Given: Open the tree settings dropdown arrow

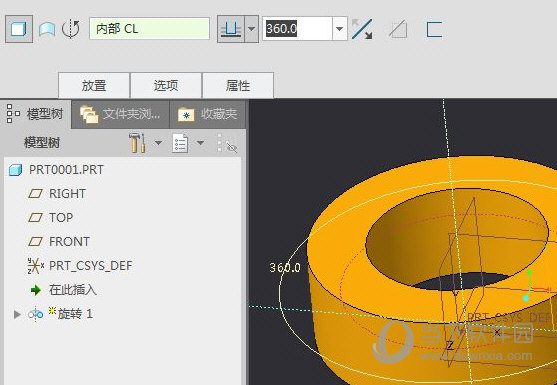Looking at the screenshot, I should click(158, 143).
